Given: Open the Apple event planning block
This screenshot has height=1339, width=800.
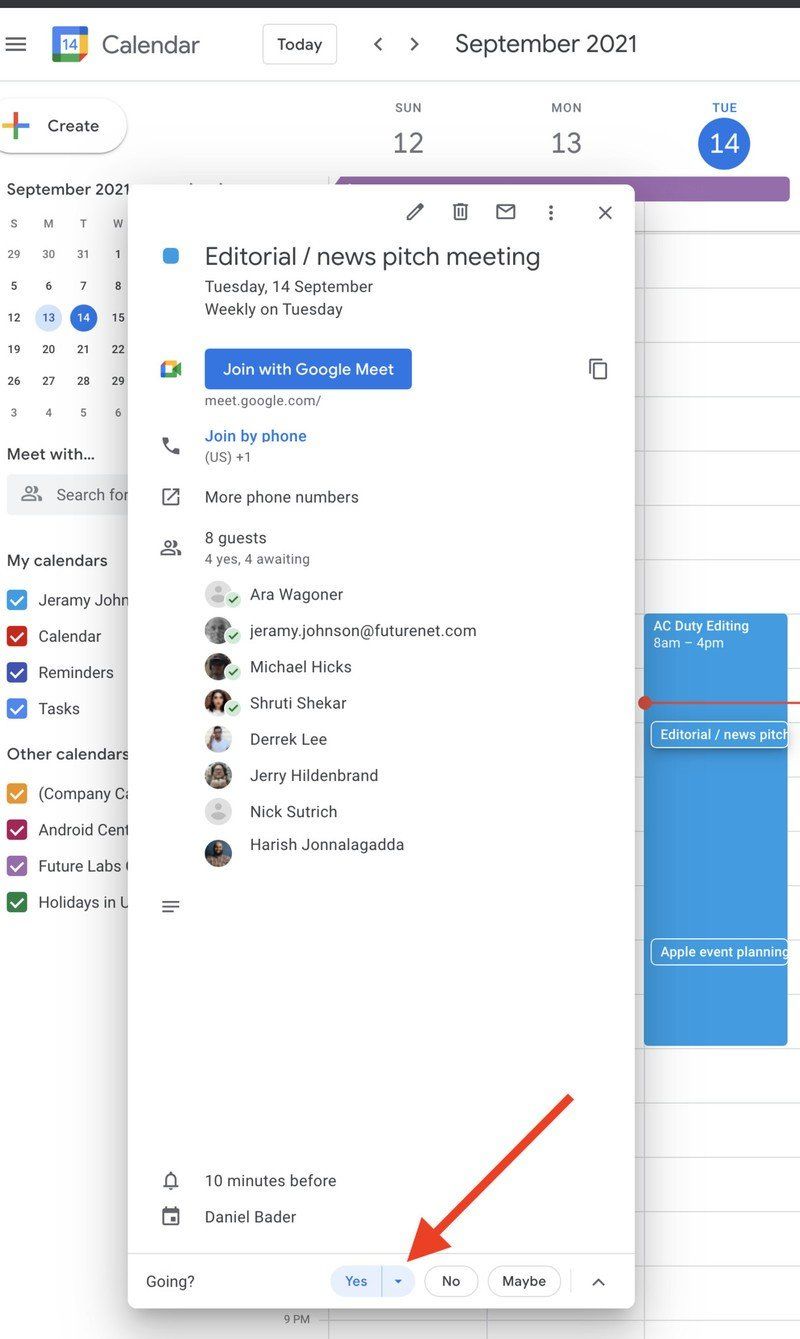Looking at the screenshot, I should (719, 952).
